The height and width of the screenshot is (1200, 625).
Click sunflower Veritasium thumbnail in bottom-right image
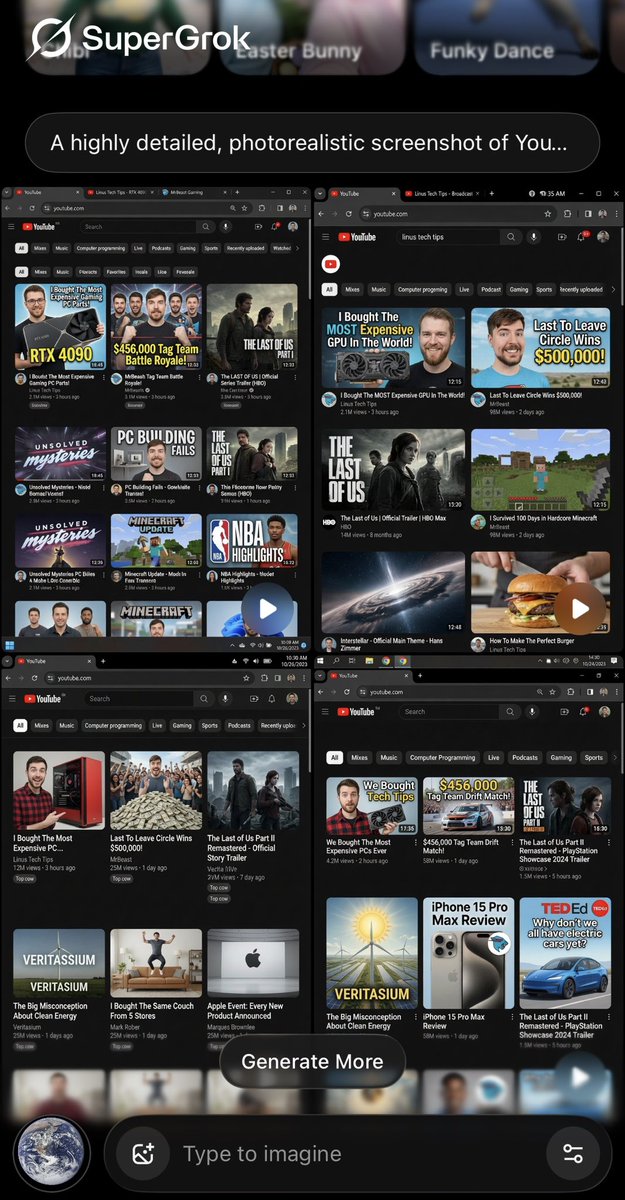pyautogui.click(x=372, y=954)
